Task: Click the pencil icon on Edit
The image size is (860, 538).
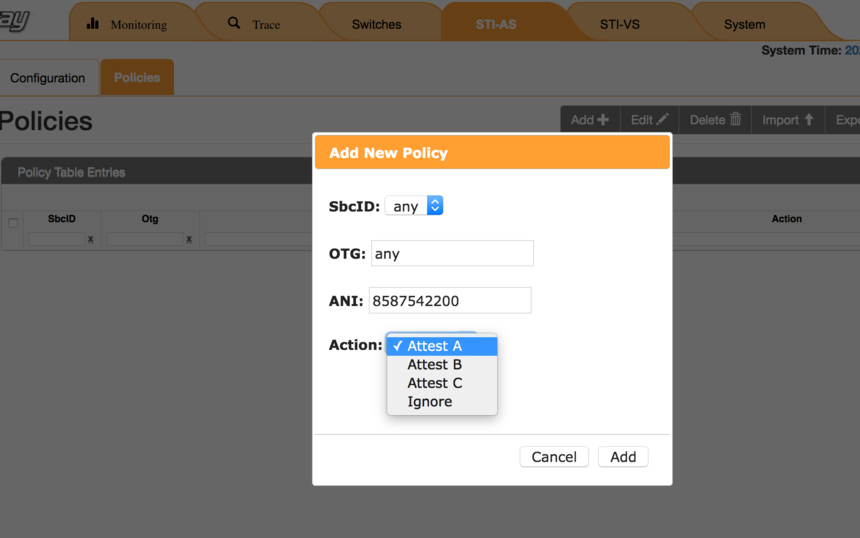Action: coord(662,119)
